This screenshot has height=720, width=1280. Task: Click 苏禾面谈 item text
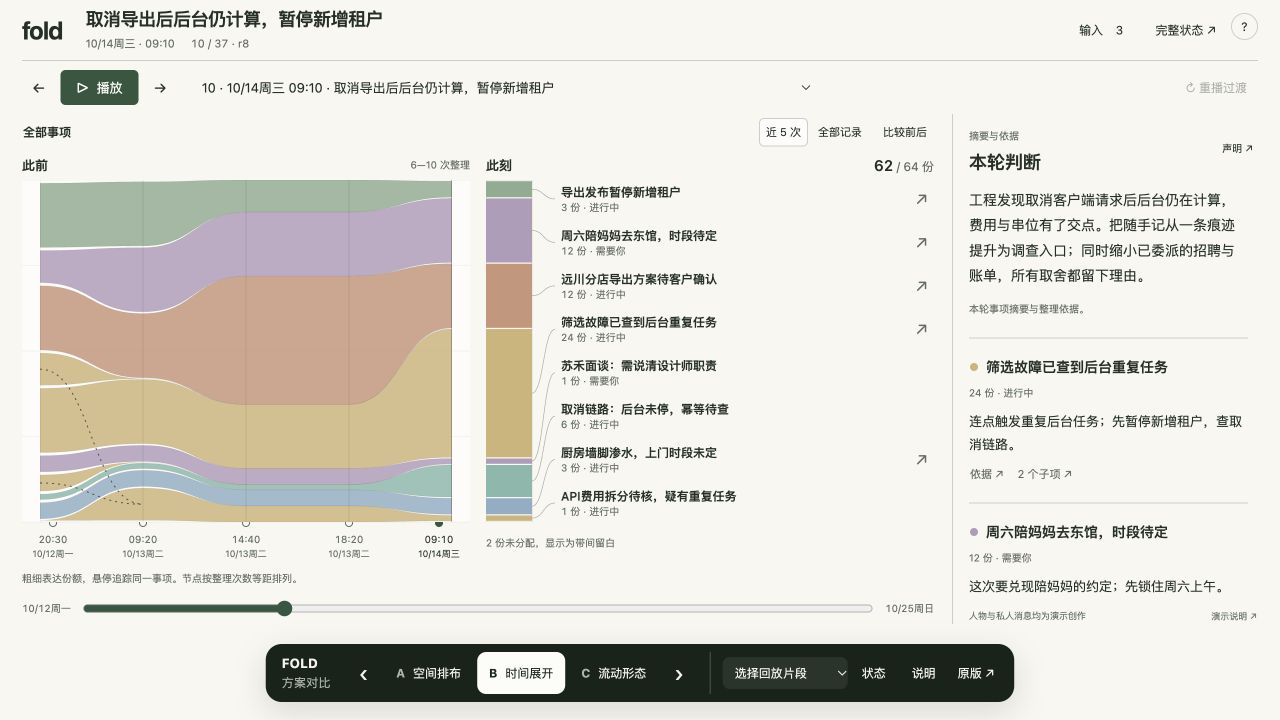638,366
